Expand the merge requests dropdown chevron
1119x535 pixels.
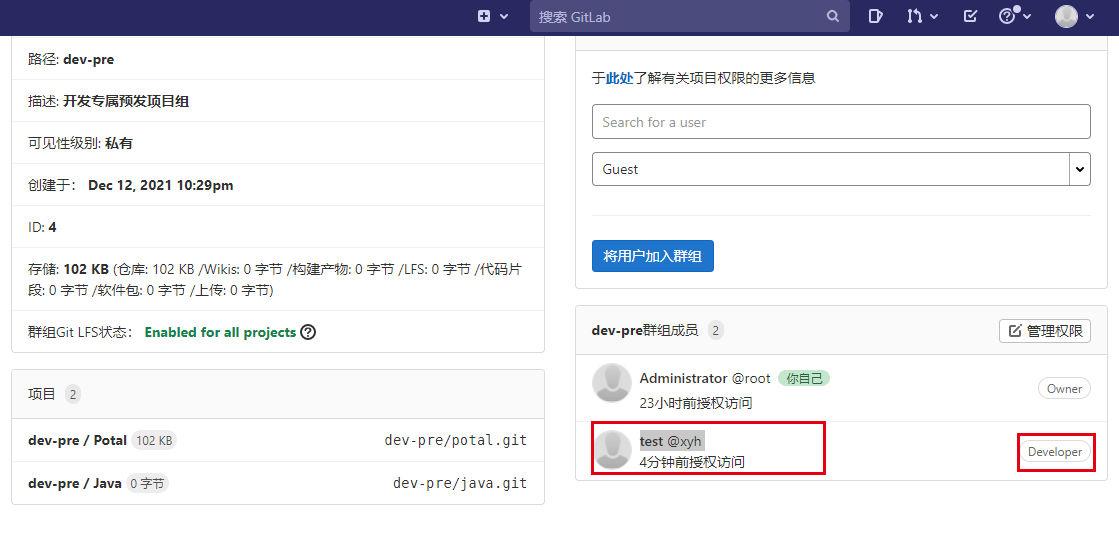934,16
